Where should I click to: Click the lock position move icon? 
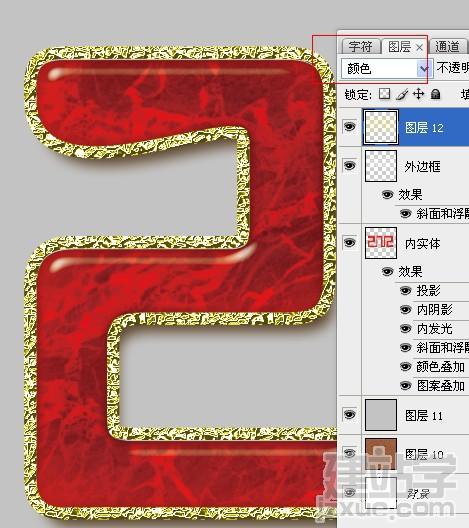tap(418, 94)
